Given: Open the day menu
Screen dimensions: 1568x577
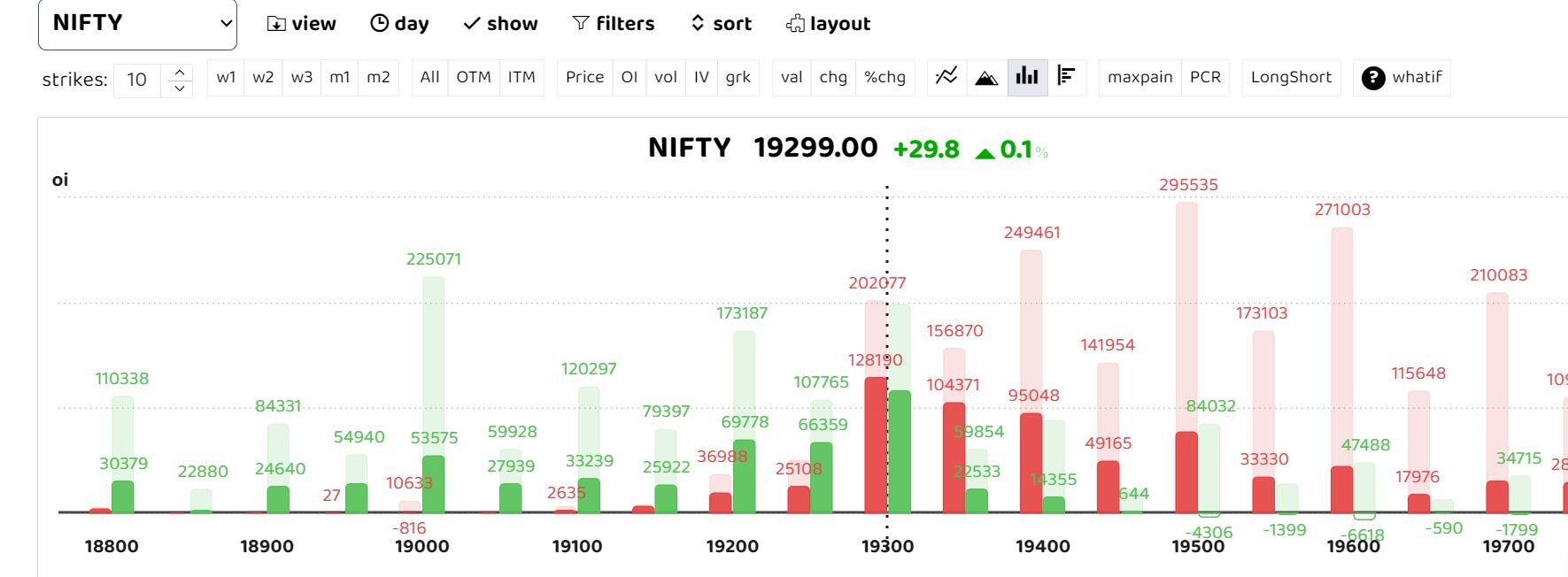Looking at the screenshot, I should [x=399, y=24].
